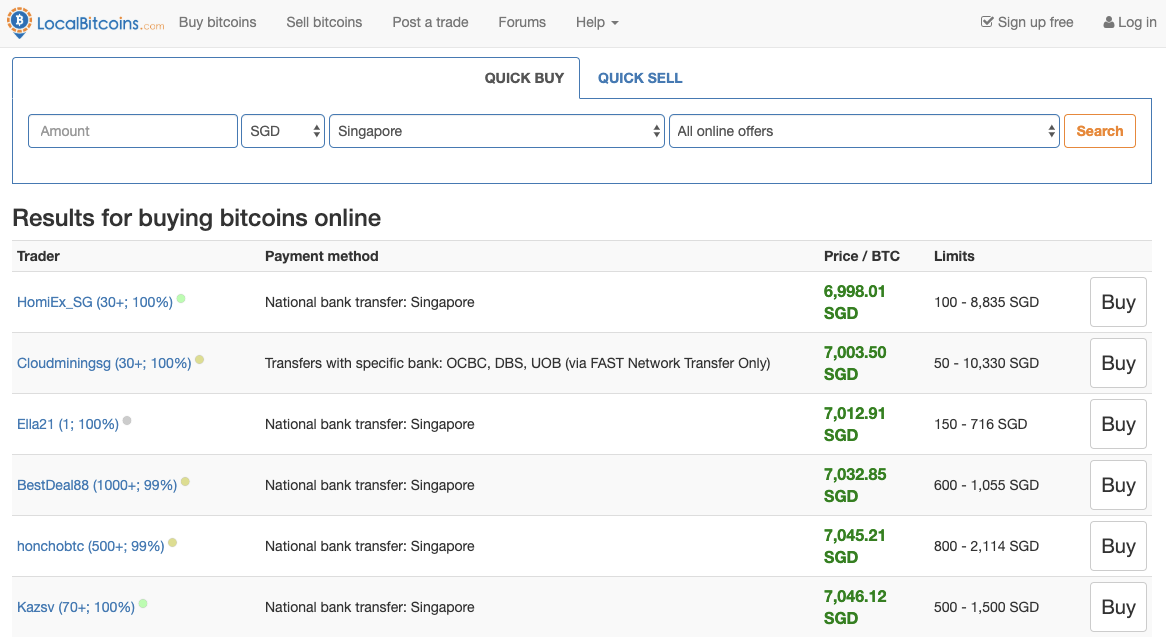Click price 6,998.01 SGD

pos(854,302)
